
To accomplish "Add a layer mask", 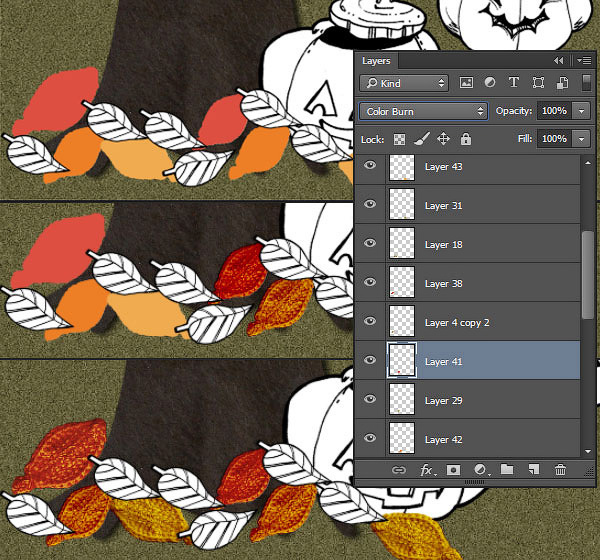I will [x=453, y=470].
